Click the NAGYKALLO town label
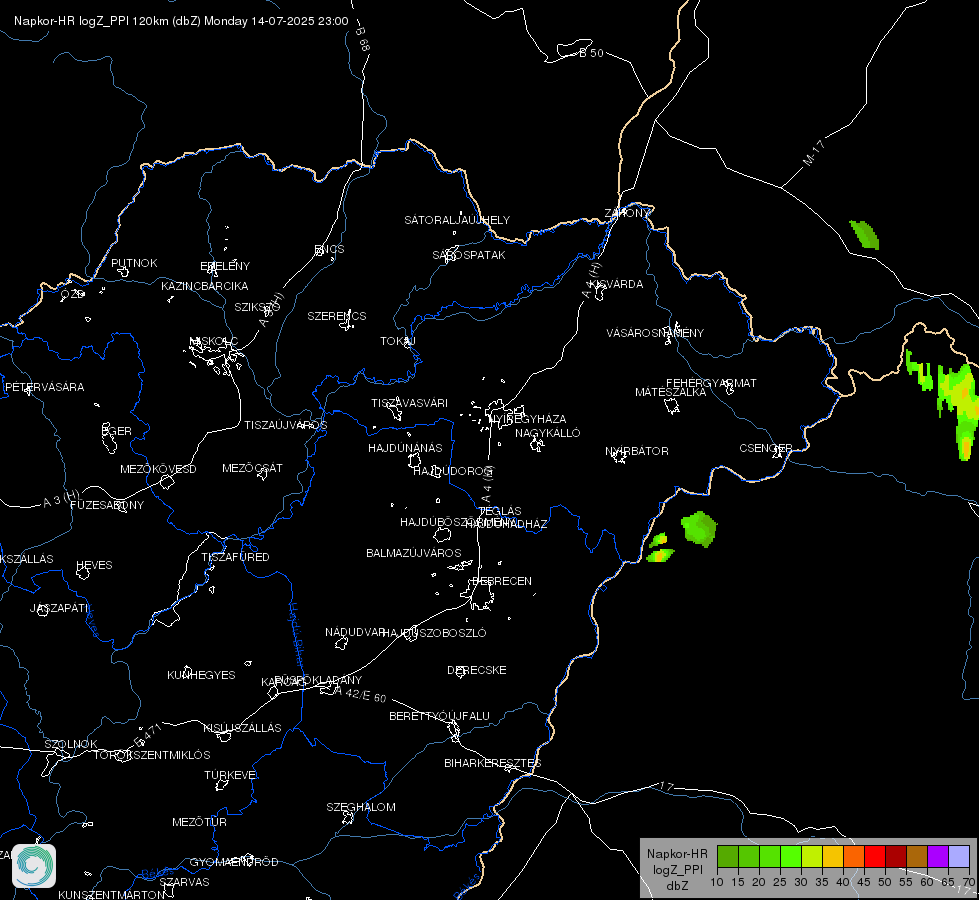The width and height of the screenshot is (979, 900). point(548,433)
